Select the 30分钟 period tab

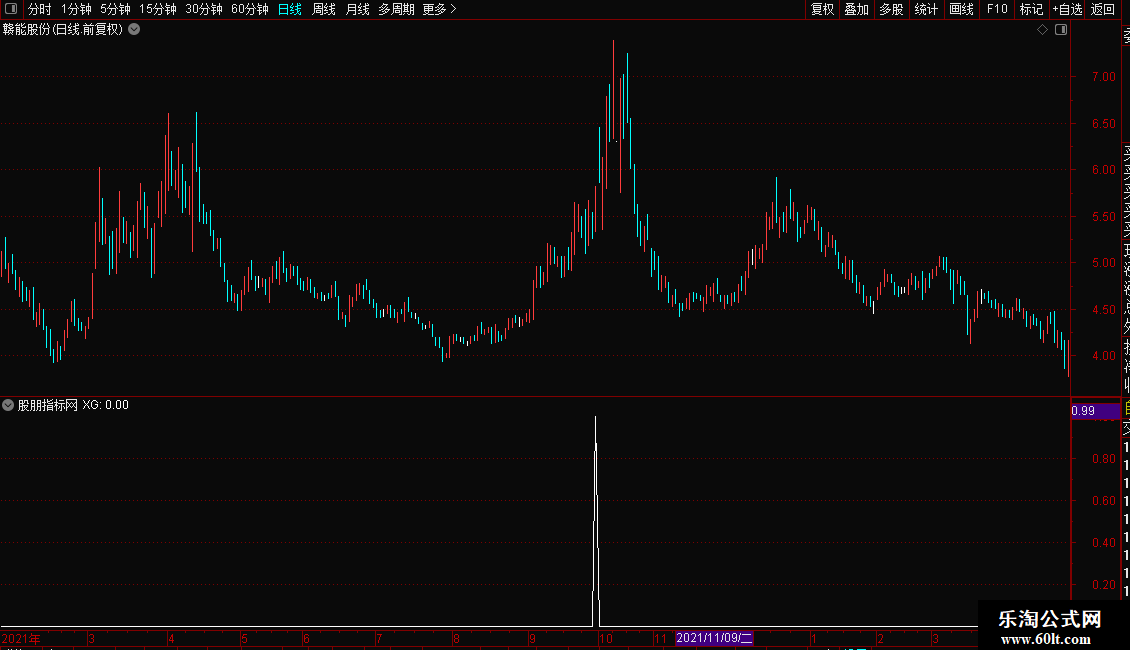[204, 9]
